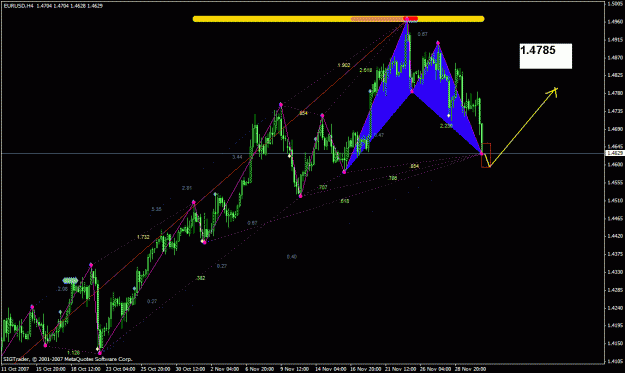This screenshot has height=373, width=625.
Task: Click the 1.128 ratio label near bottom
Action: (73, 353)
